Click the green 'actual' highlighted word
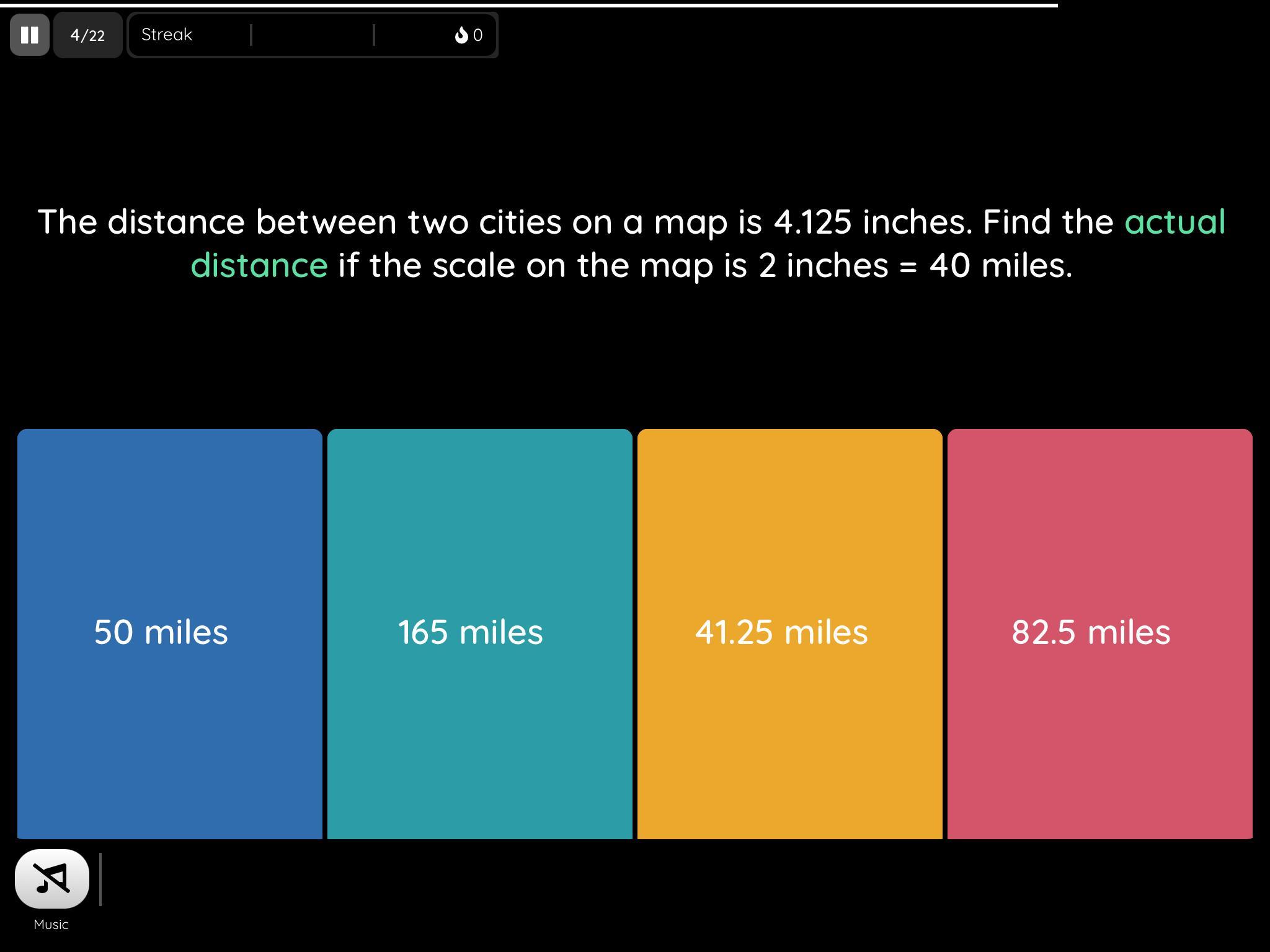The height and width of the screenshot is (952, 1270). [x=1175, y=222]
